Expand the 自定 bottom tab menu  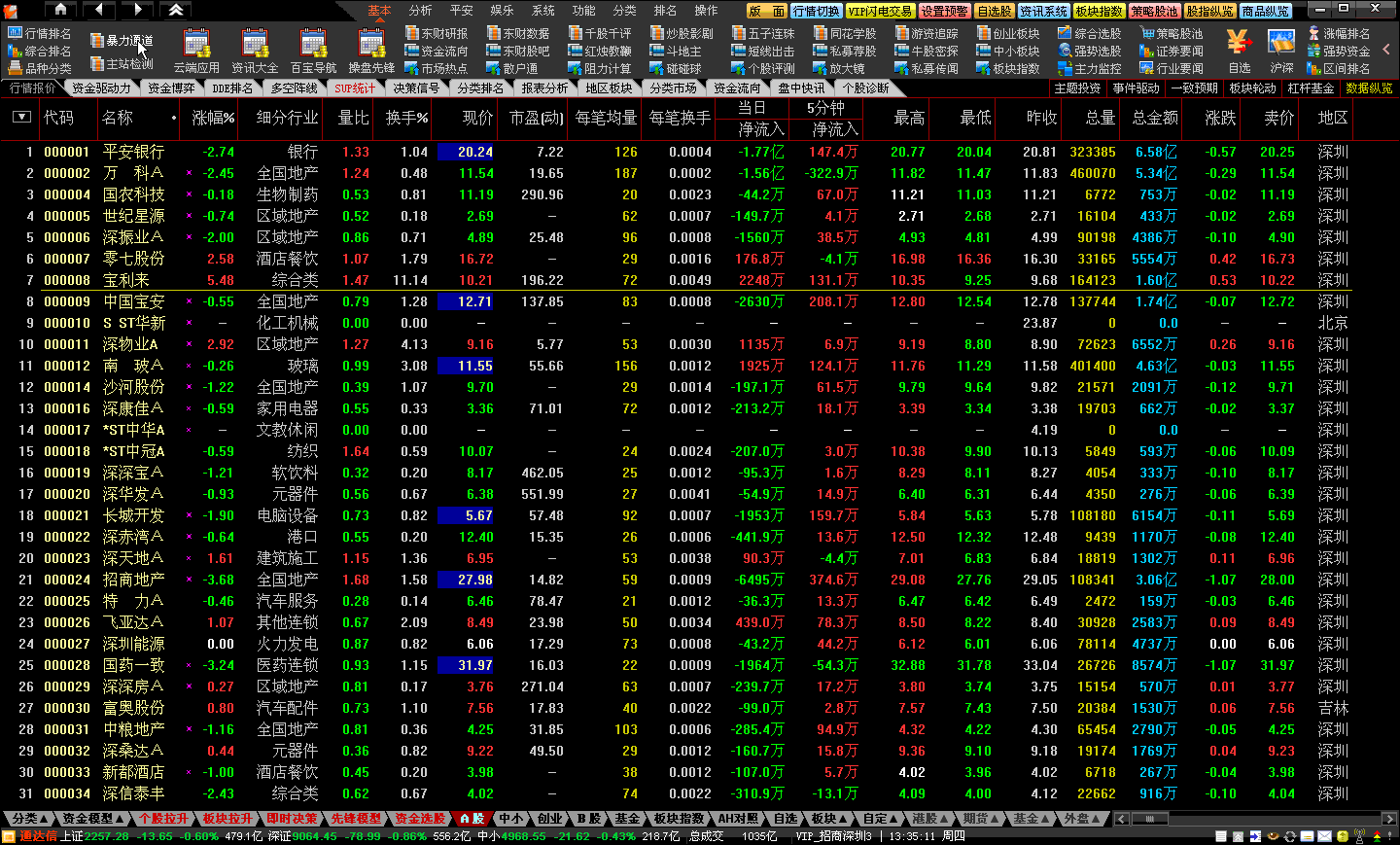(x=880, y=819)
